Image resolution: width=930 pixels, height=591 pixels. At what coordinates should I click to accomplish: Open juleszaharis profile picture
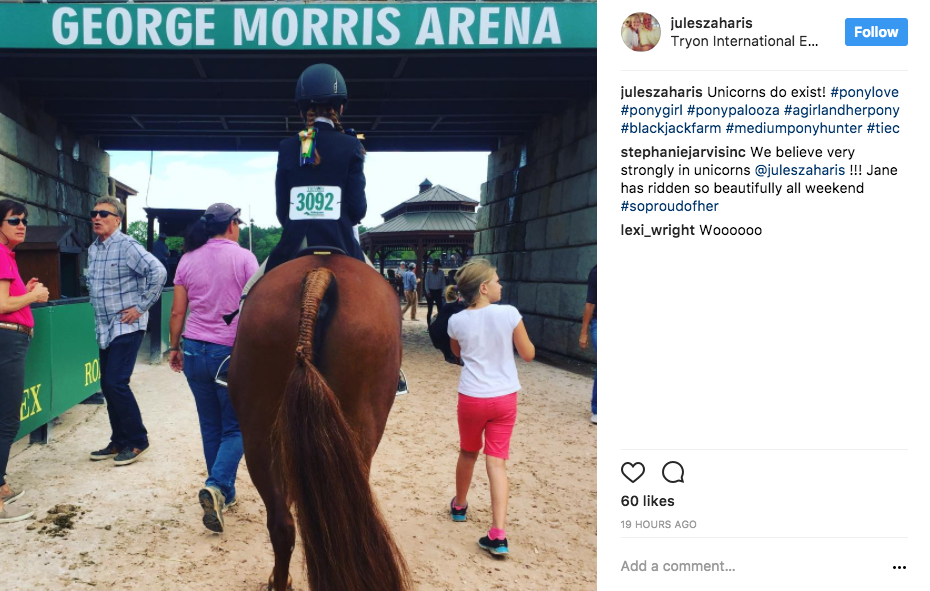[x=641, y=32]
